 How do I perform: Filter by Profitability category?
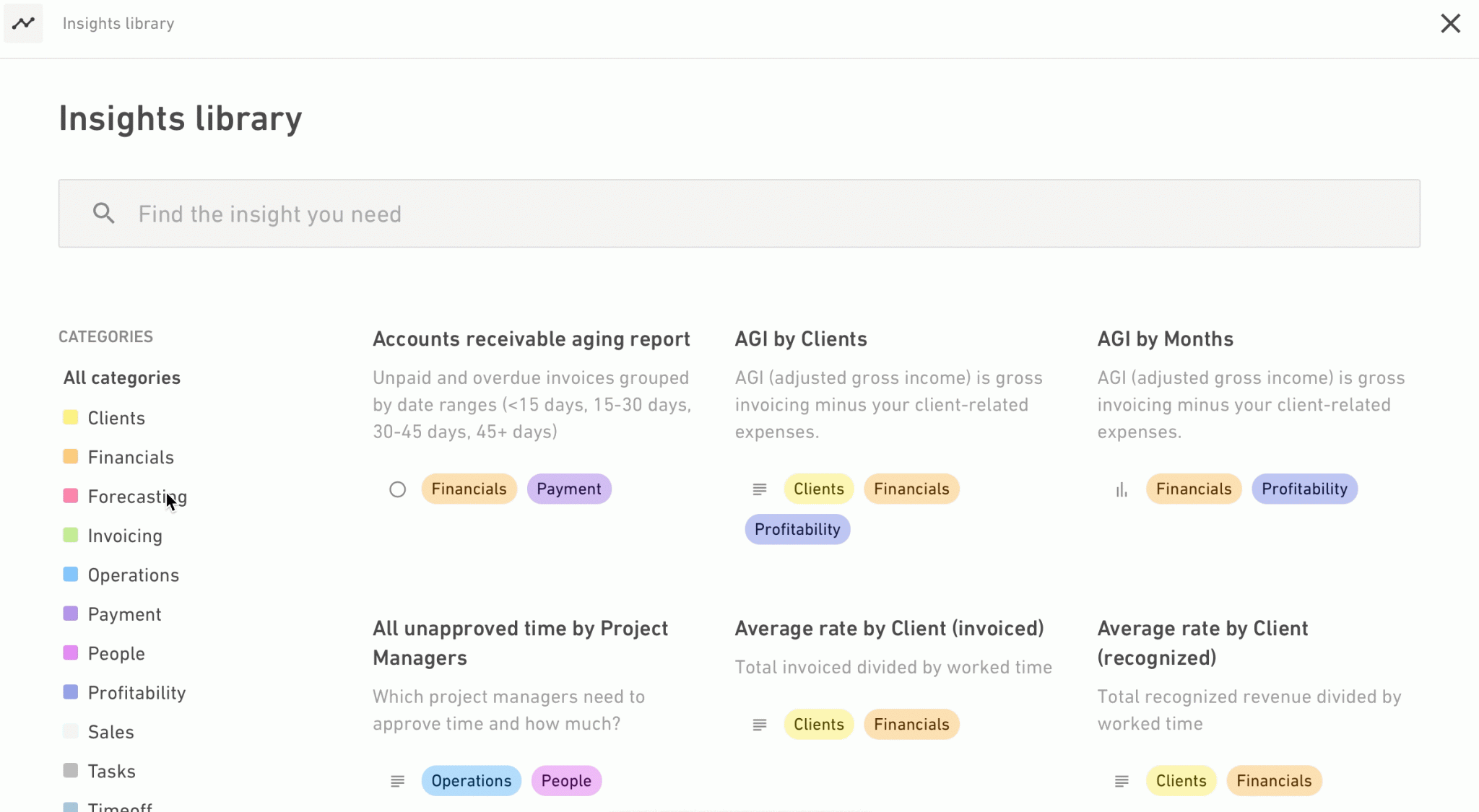coord(136,693)
